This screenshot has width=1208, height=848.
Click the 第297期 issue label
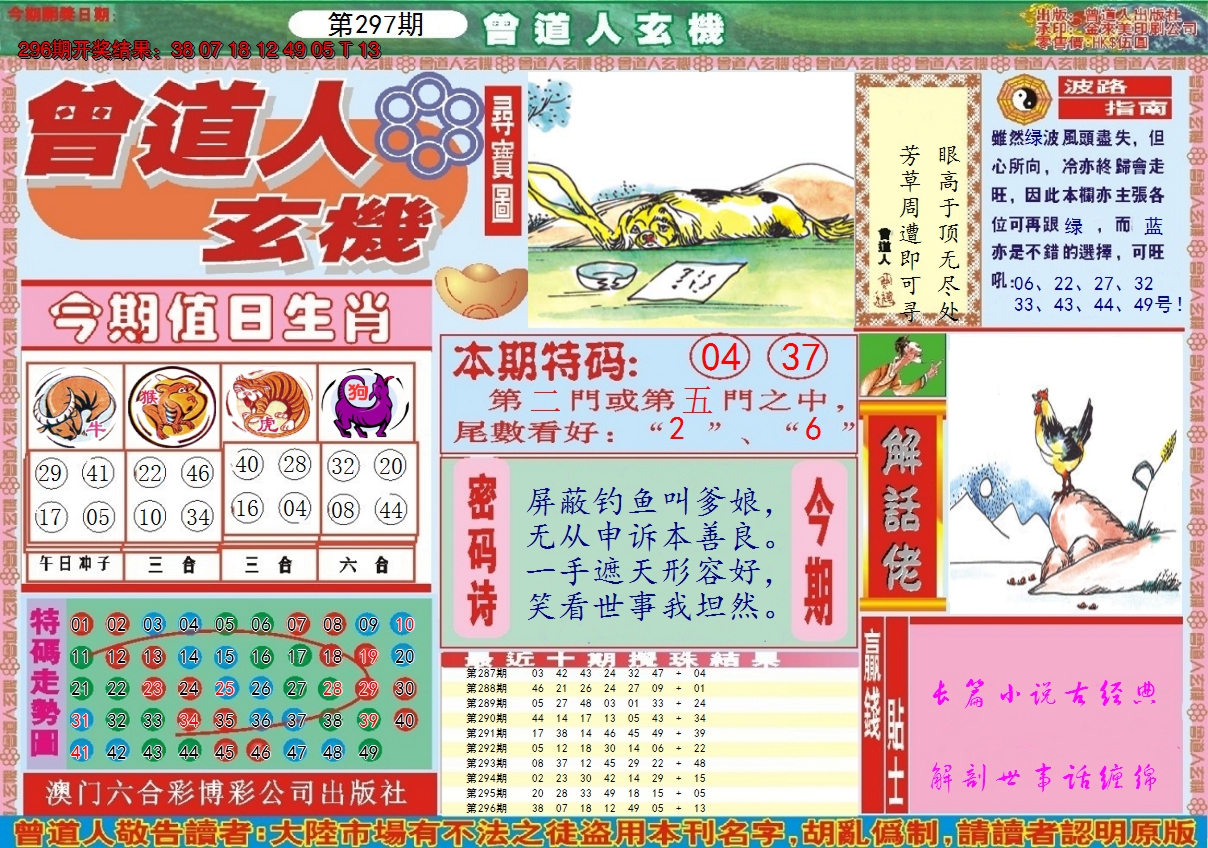(376, 25)
